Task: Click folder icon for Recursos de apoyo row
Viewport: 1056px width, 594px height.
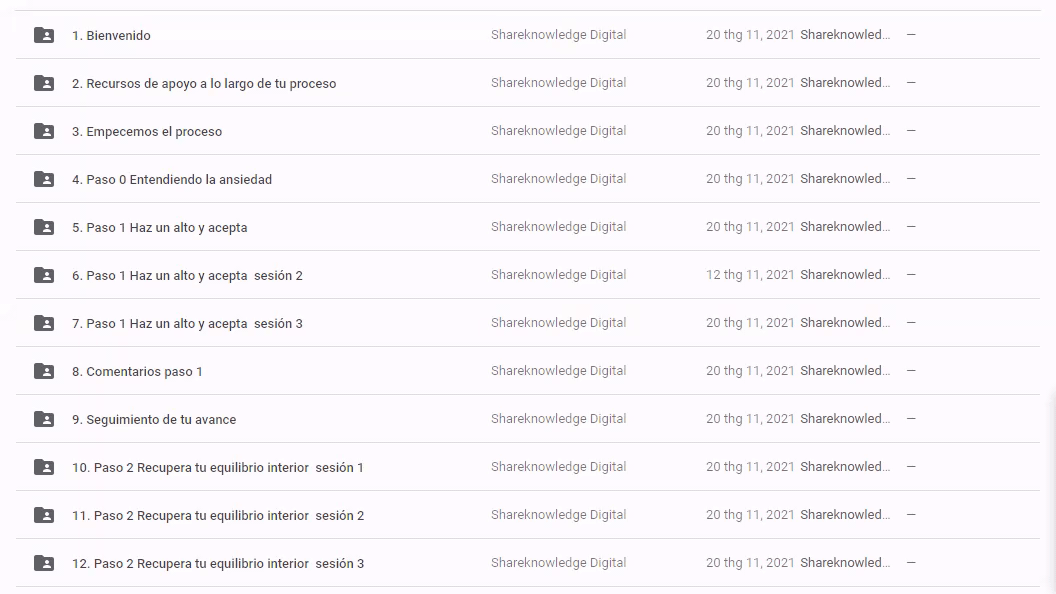Action: pyautogui.click(x=44, y=83)
